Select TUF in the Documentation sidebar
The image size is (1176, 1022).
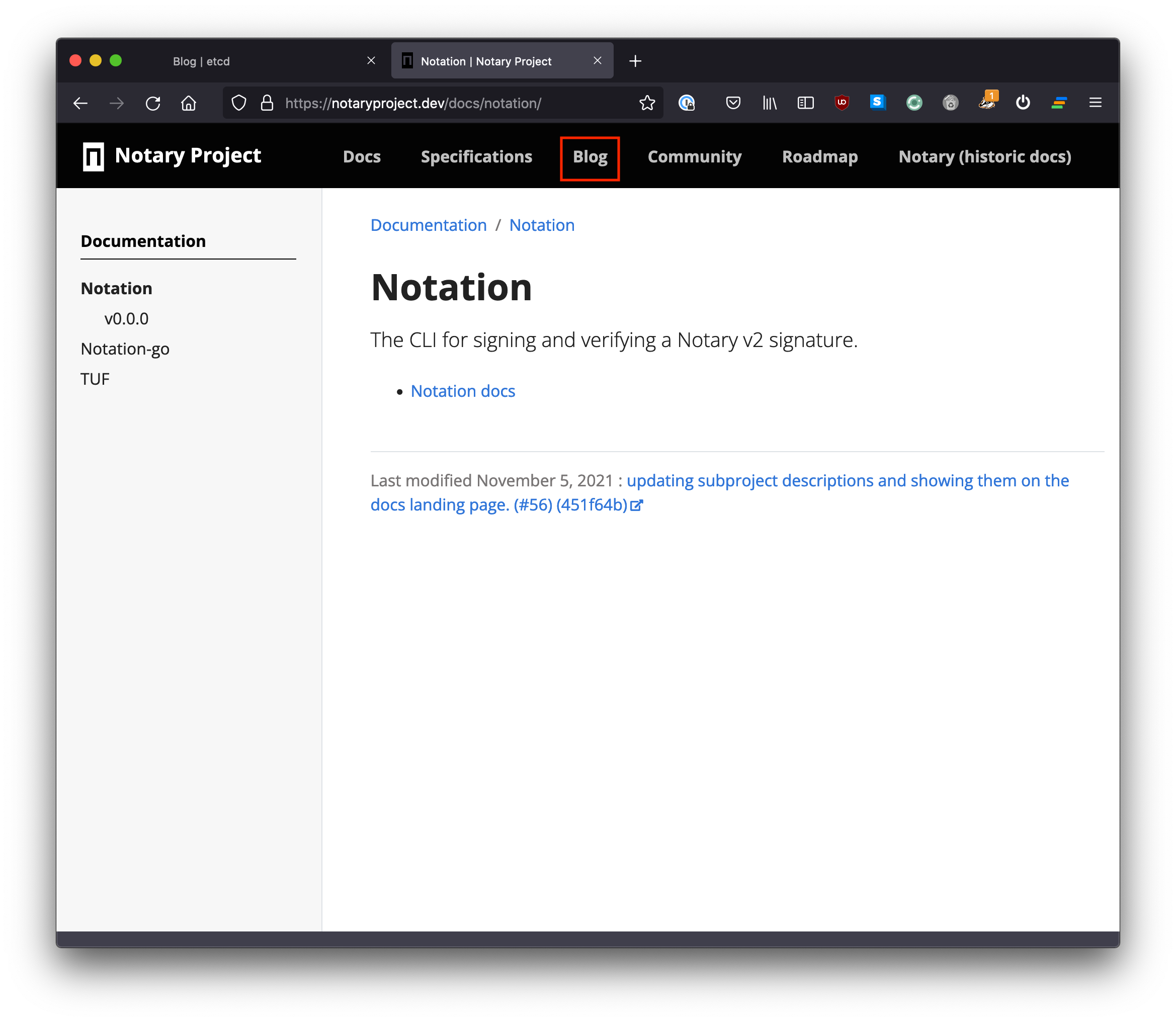click(x=95, y=378)
